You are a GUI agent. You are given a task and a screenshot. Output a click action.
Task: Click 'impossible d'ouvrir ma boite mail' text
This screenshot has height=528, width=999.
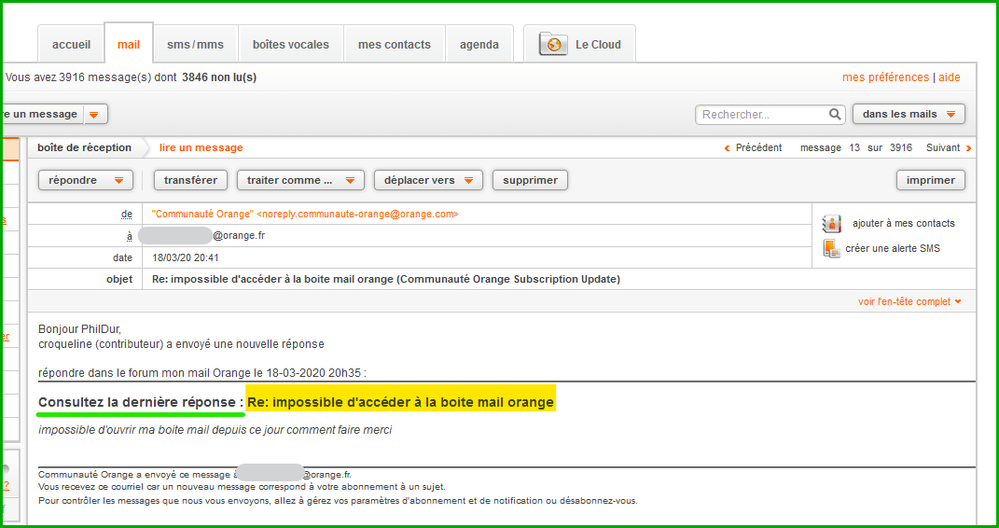215,430
